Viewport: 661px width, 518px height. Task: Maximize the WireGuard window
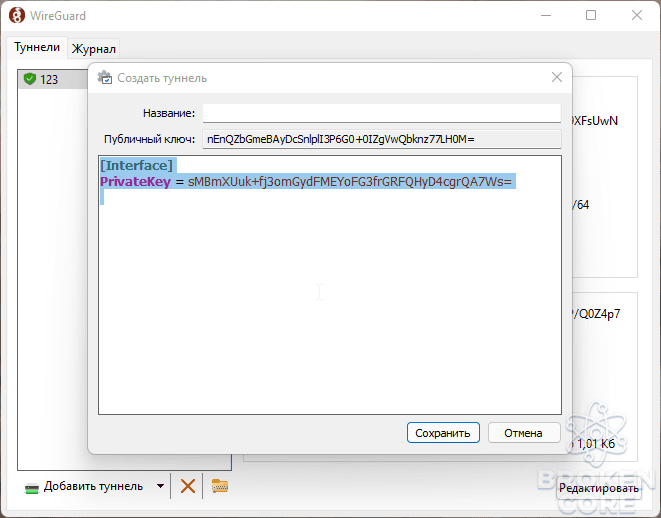tap(591, 15)
